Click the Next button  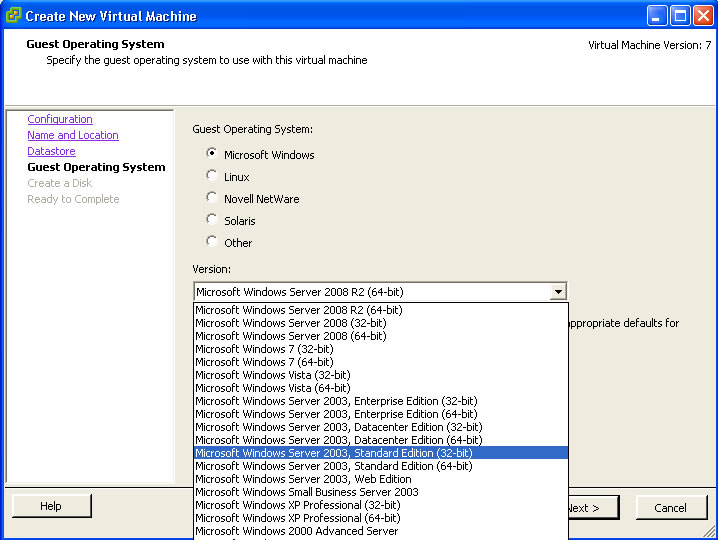point(594,508)
